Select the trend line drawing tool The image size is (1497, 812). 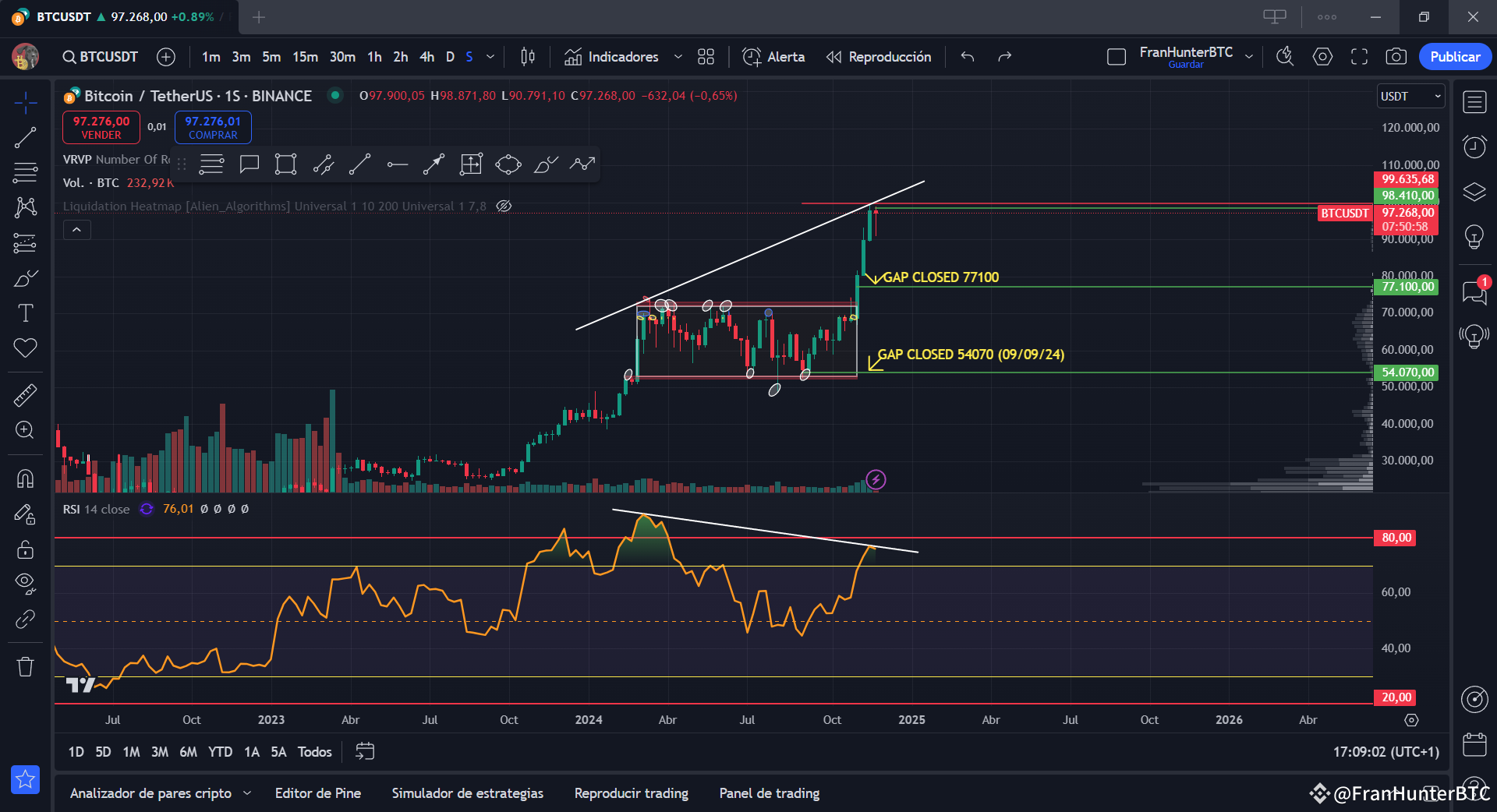pyautogui.click(x=25, y=138)
